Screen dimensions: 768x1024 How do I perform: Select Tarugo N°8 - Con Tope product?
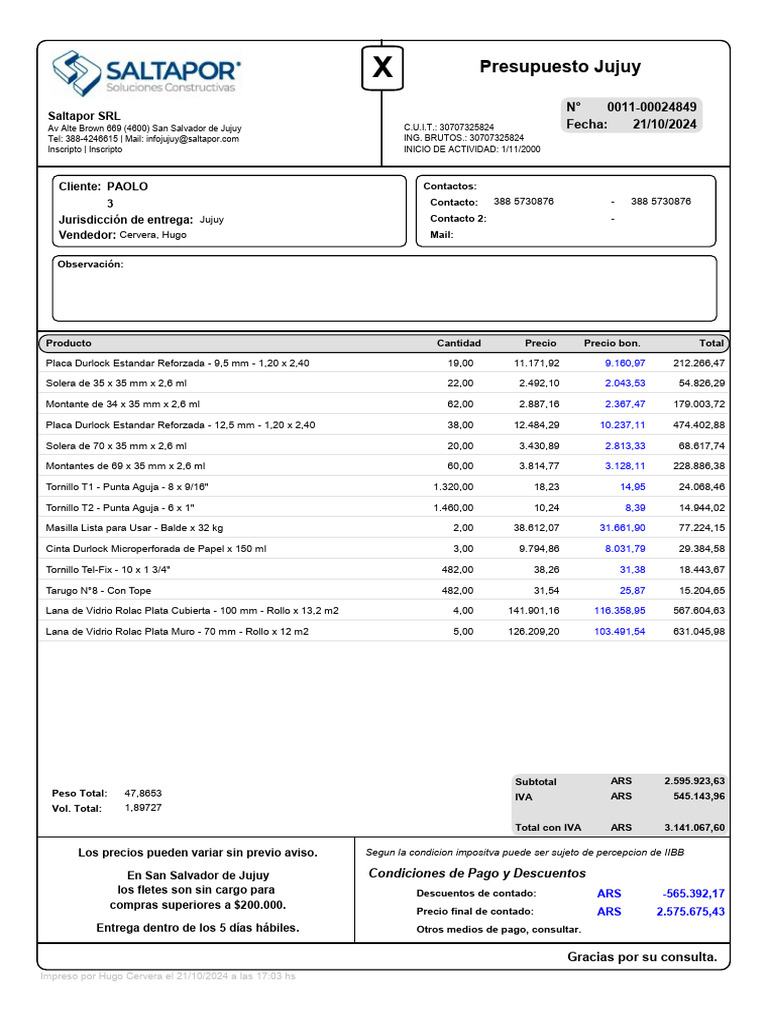pos(98,591)
